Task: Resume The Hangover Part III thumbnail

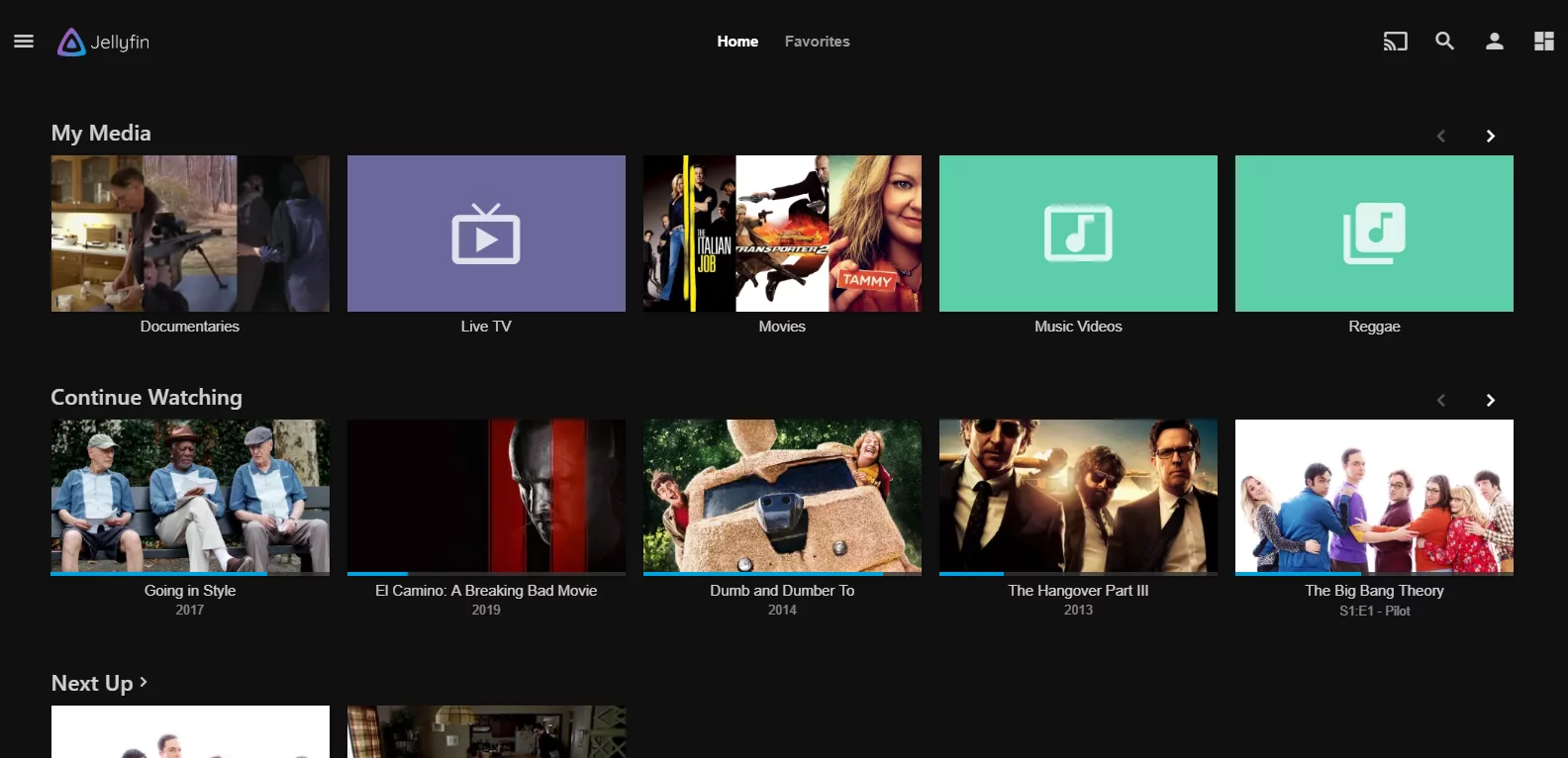Action: click(1078, 496)
